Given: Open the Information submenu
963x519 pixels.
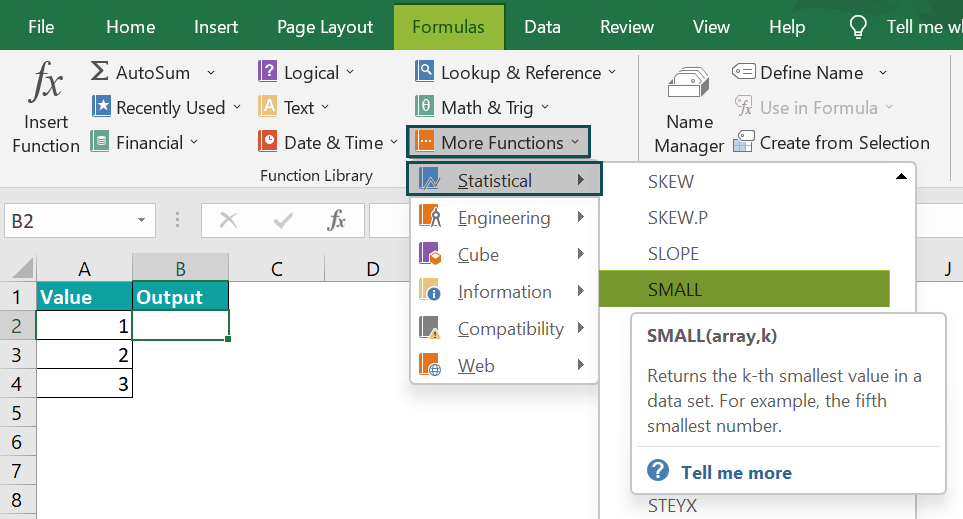Looking at the screenshot, I should coord(504,291).
